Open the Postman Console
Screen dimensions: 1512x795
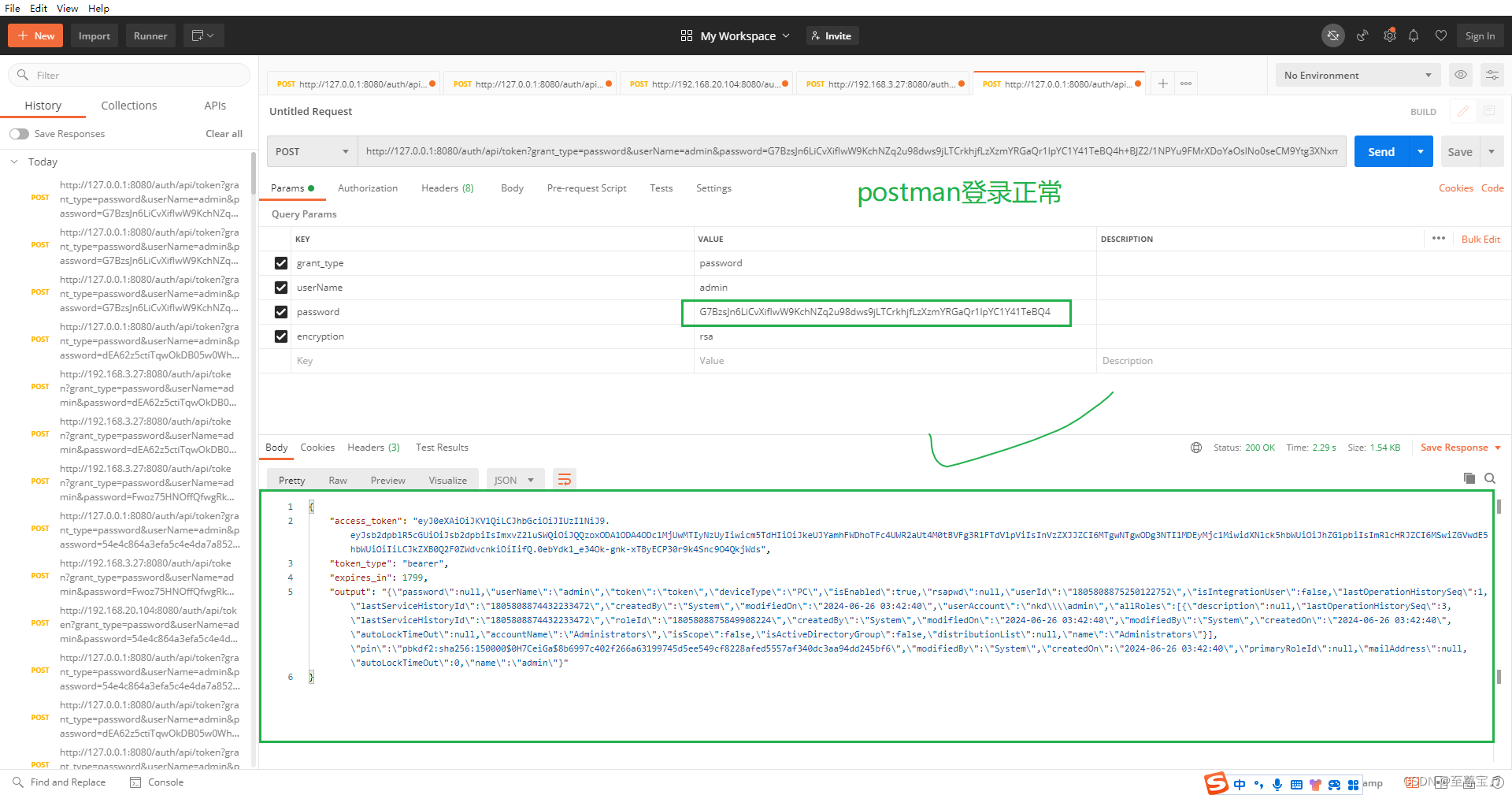(x=156, y=782)
